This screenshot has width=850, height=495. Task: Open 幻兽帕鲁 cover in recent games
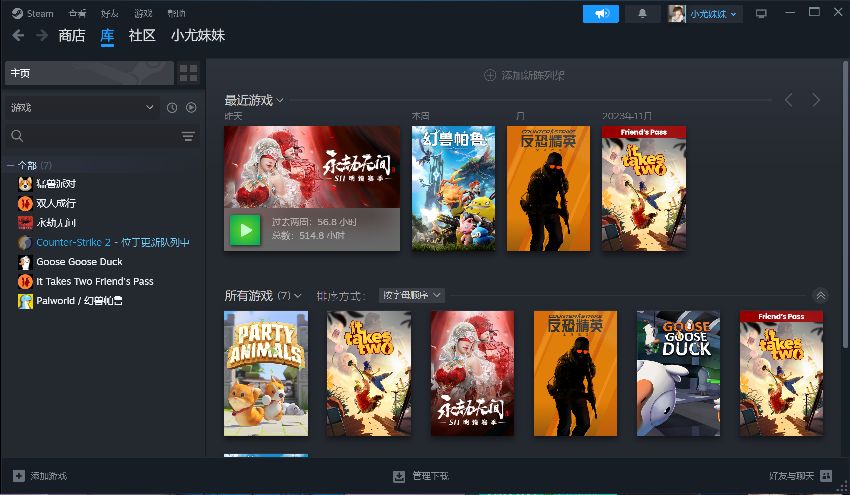[x=453, y=188]
